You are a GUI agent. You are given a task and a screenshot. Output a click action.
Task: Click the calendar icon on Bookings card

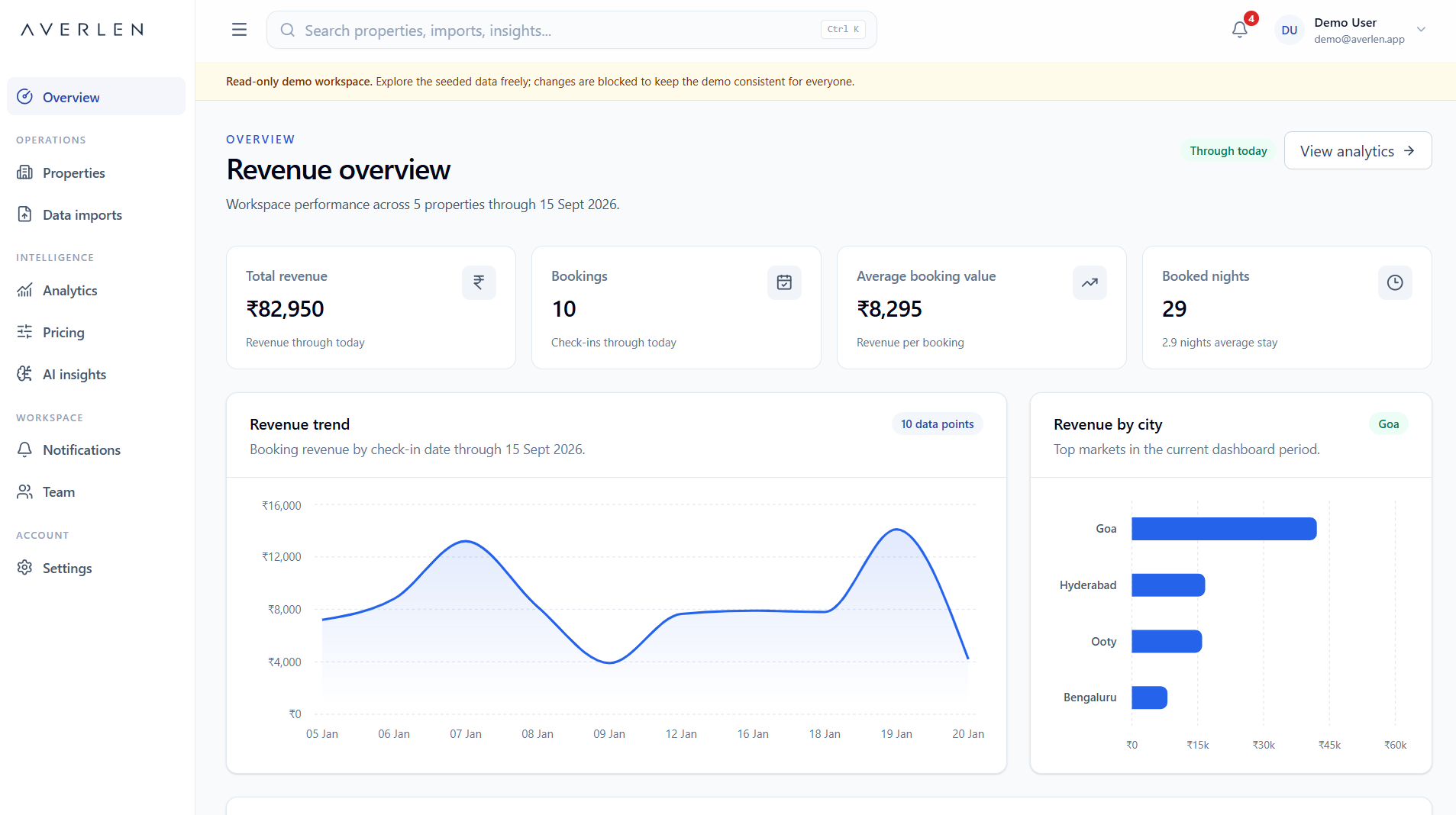click(x=784, y=282)
